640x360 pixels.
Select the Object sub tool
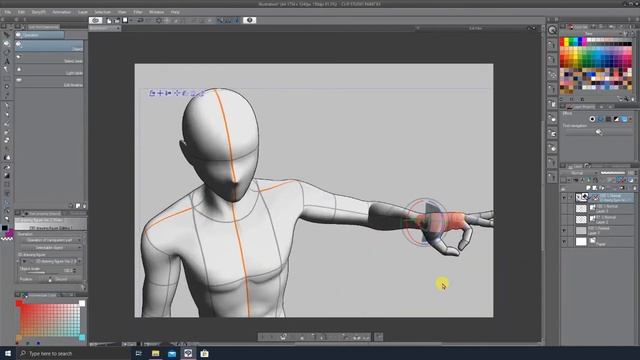(x=49, y=46)
